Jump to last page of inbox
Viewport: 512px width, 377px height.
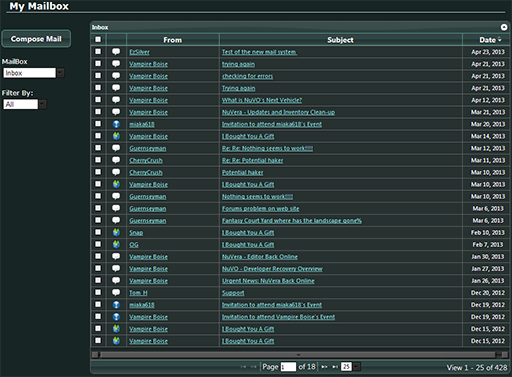click(x=335, y=367)
